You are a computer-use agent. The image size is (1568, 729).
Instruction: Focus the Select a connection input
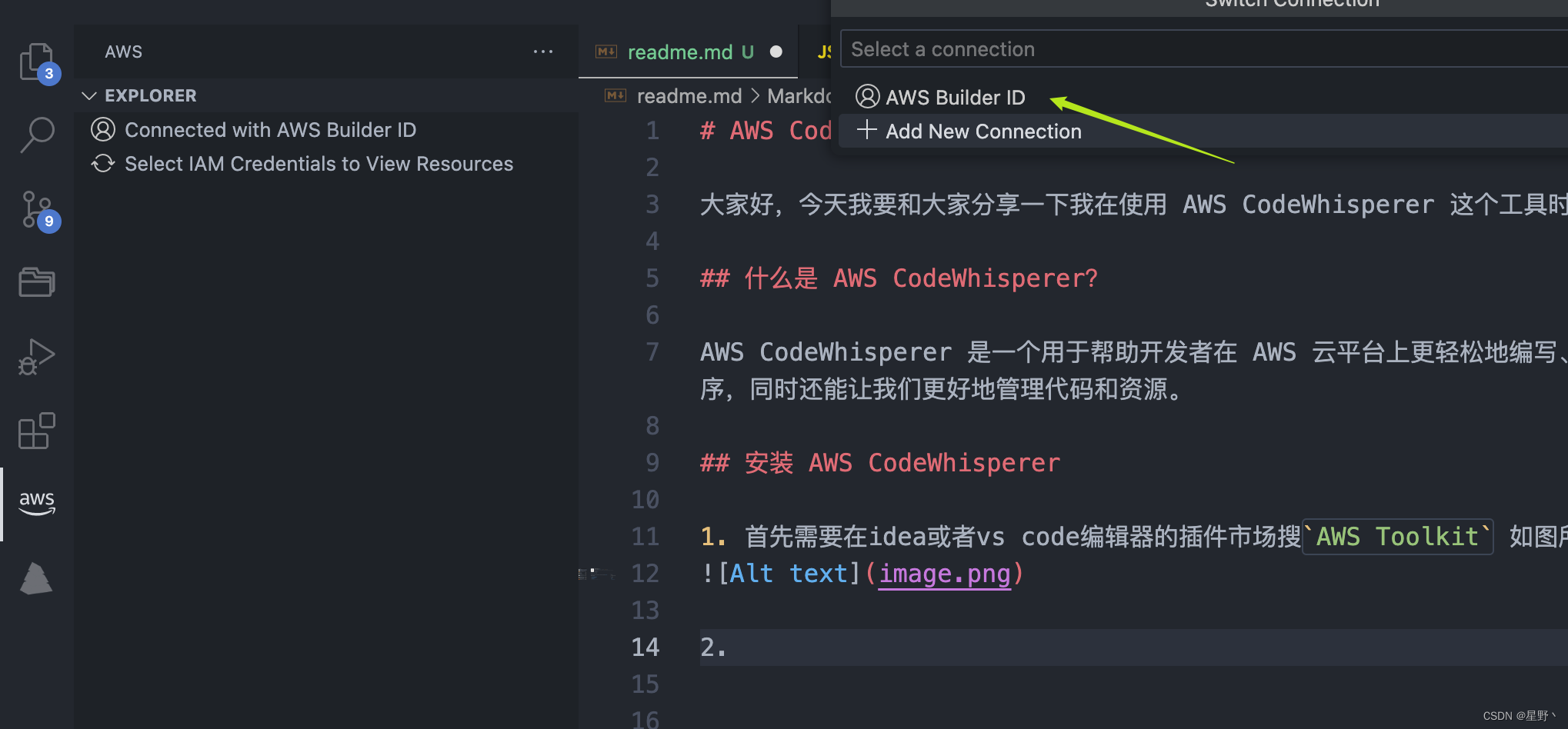tap(1204, 49)
